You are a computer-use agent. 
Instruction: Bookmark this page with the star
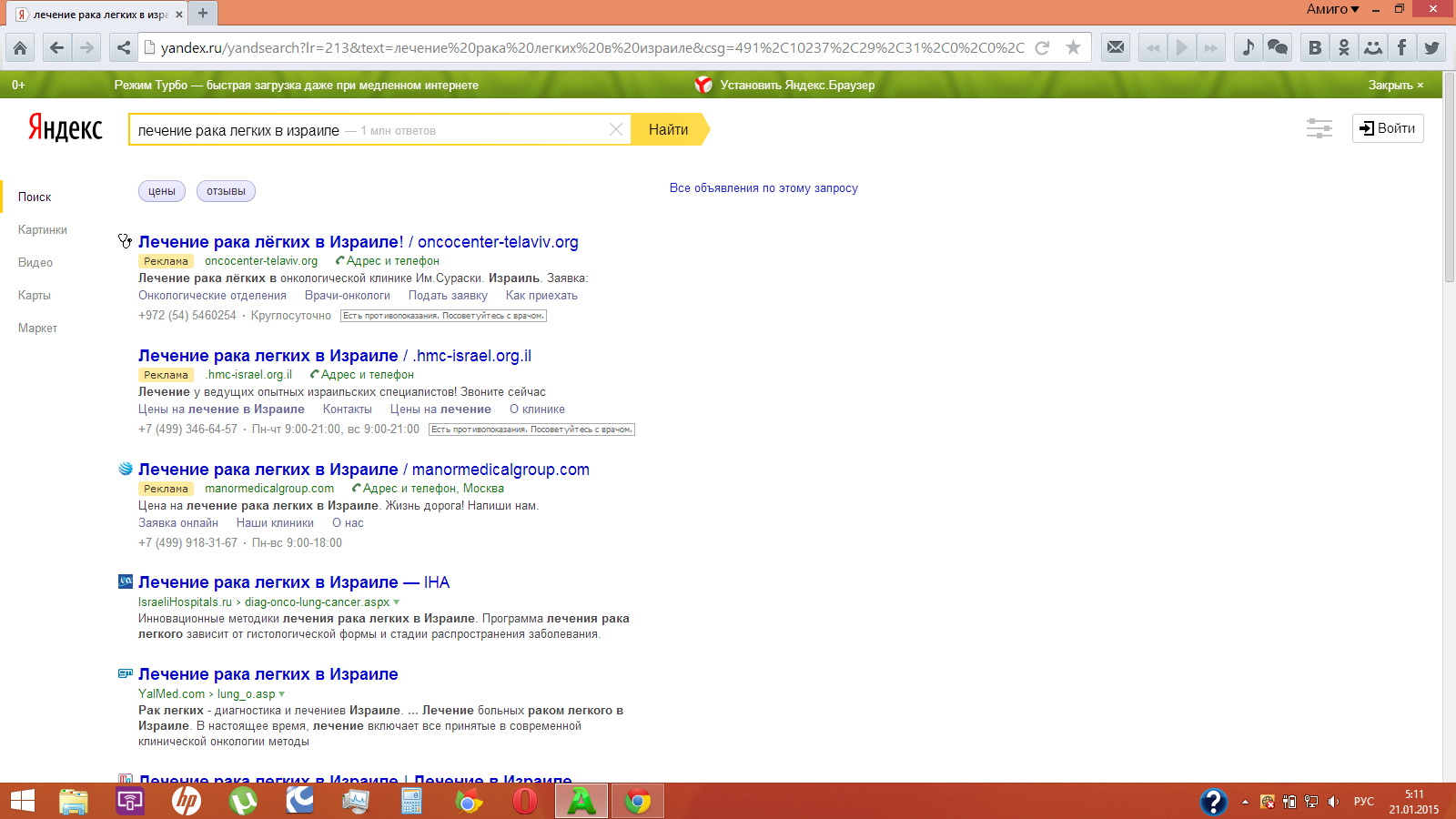tap(1074, 47)
